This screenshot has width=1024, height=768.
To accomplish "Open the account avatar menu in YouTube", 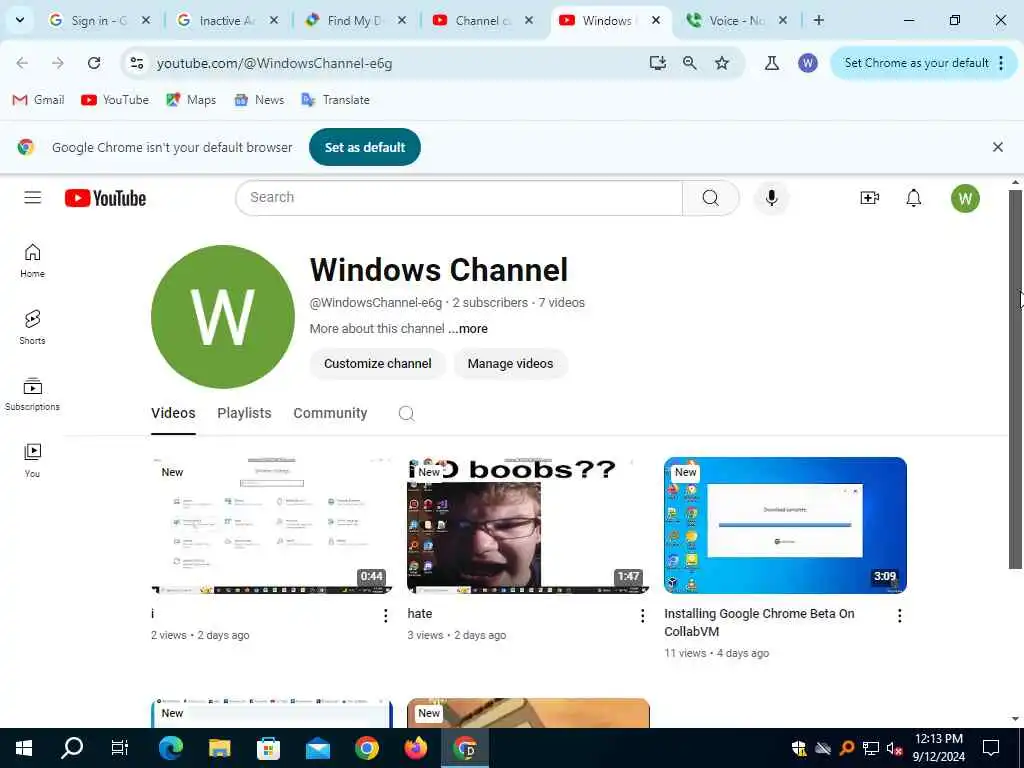I will click(965, 199).
